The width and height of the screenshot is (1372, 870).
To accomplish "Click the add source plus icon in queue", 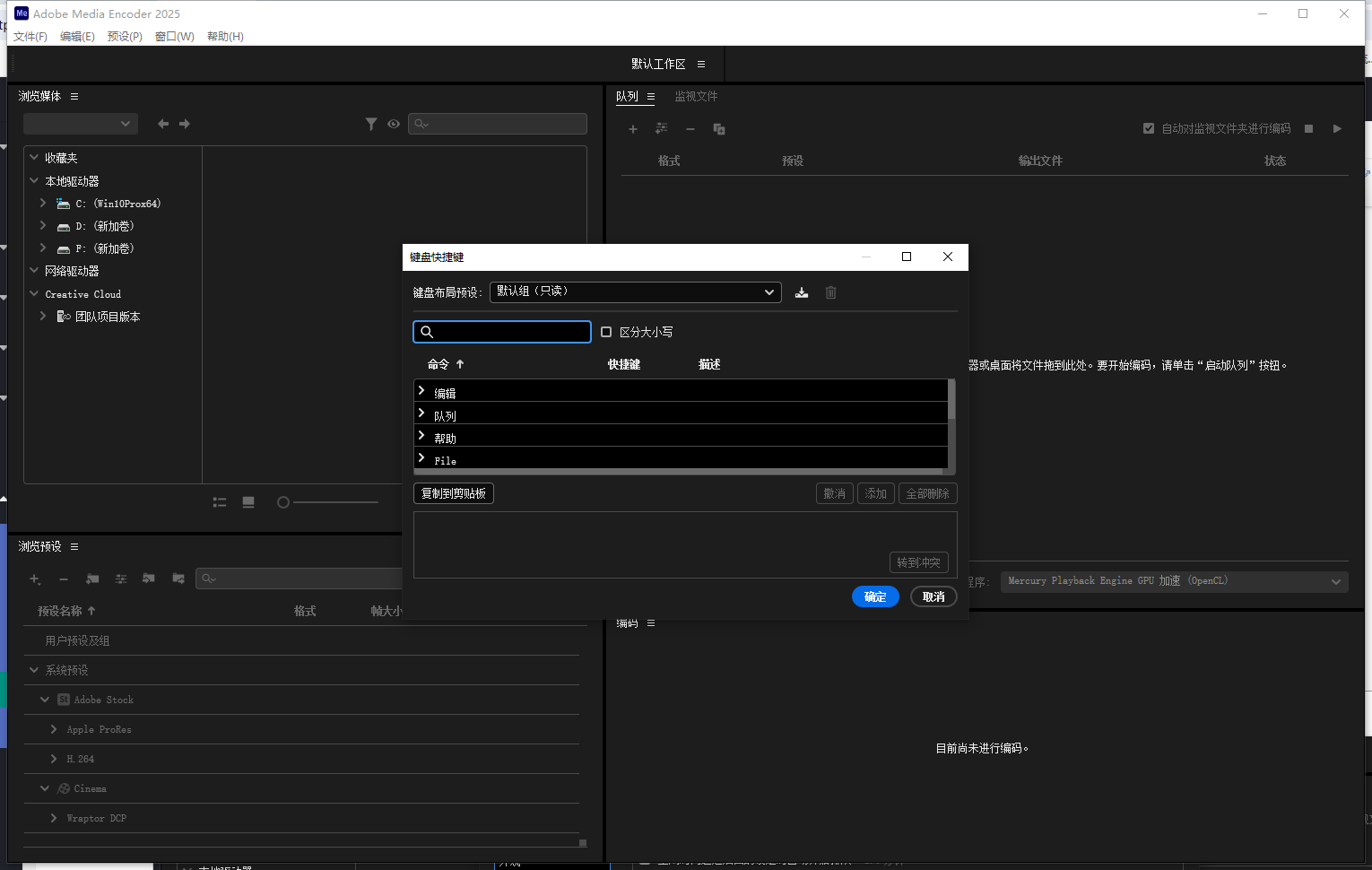I will [633, 129].
